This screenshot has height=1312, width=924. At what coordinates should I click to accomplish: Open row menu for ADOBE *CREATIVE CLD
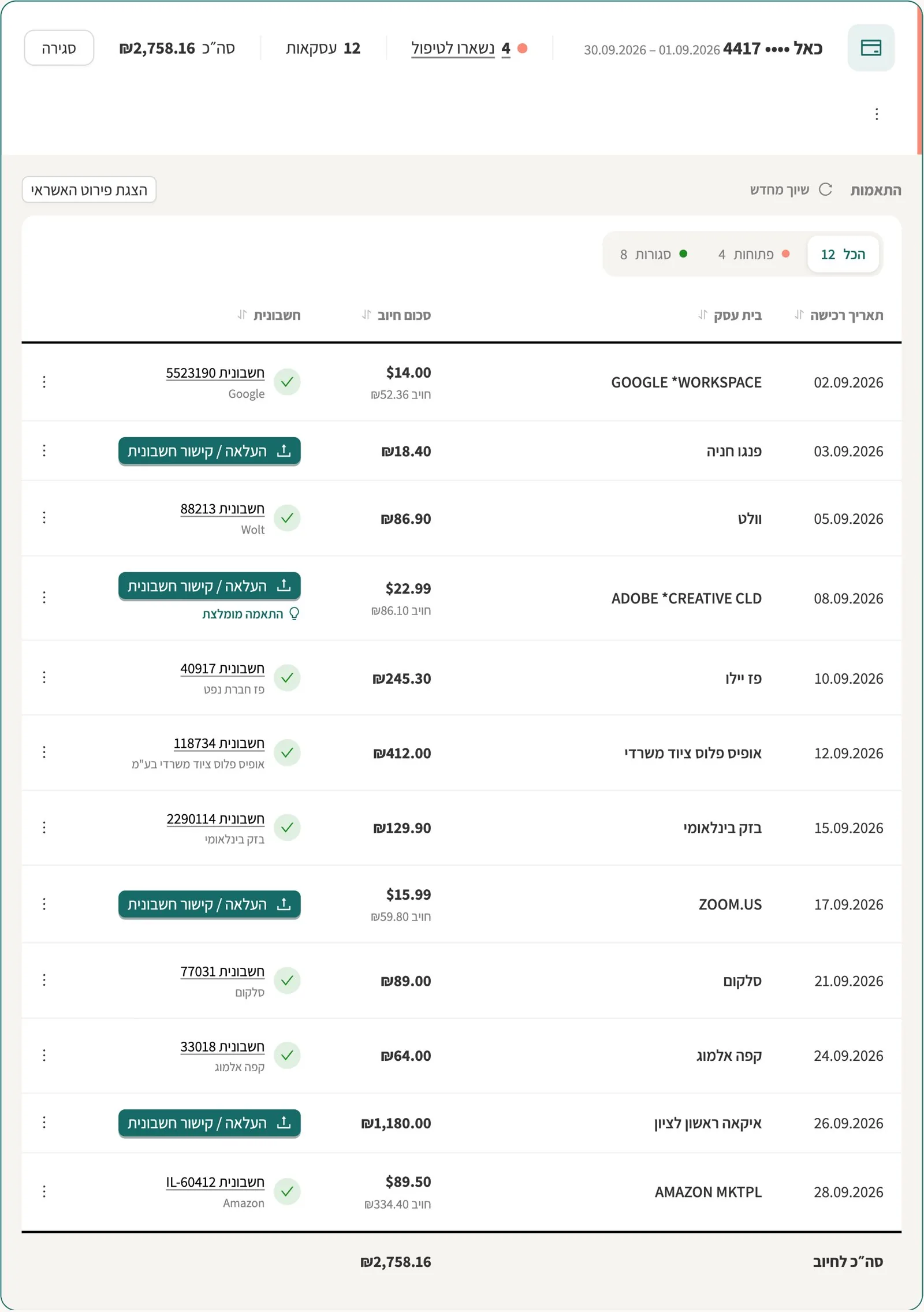tap(44, 597)
